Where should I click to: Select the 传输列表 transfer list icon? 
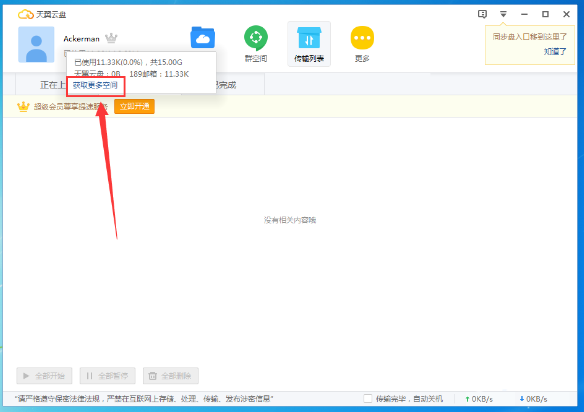pos(309,44)
